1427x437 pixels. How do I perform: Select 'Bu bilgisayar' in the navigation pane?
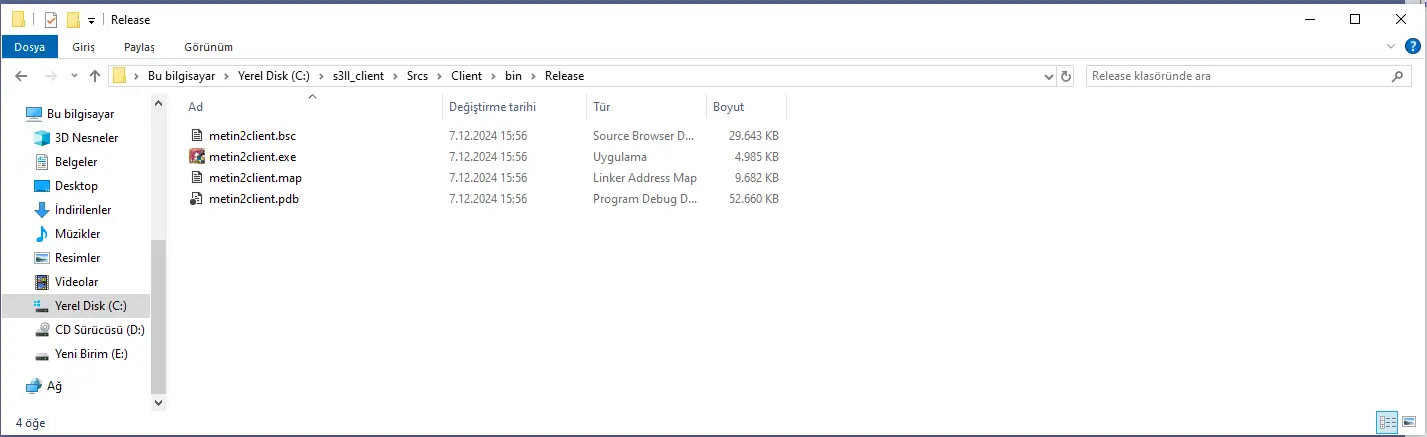coord(80,114)
